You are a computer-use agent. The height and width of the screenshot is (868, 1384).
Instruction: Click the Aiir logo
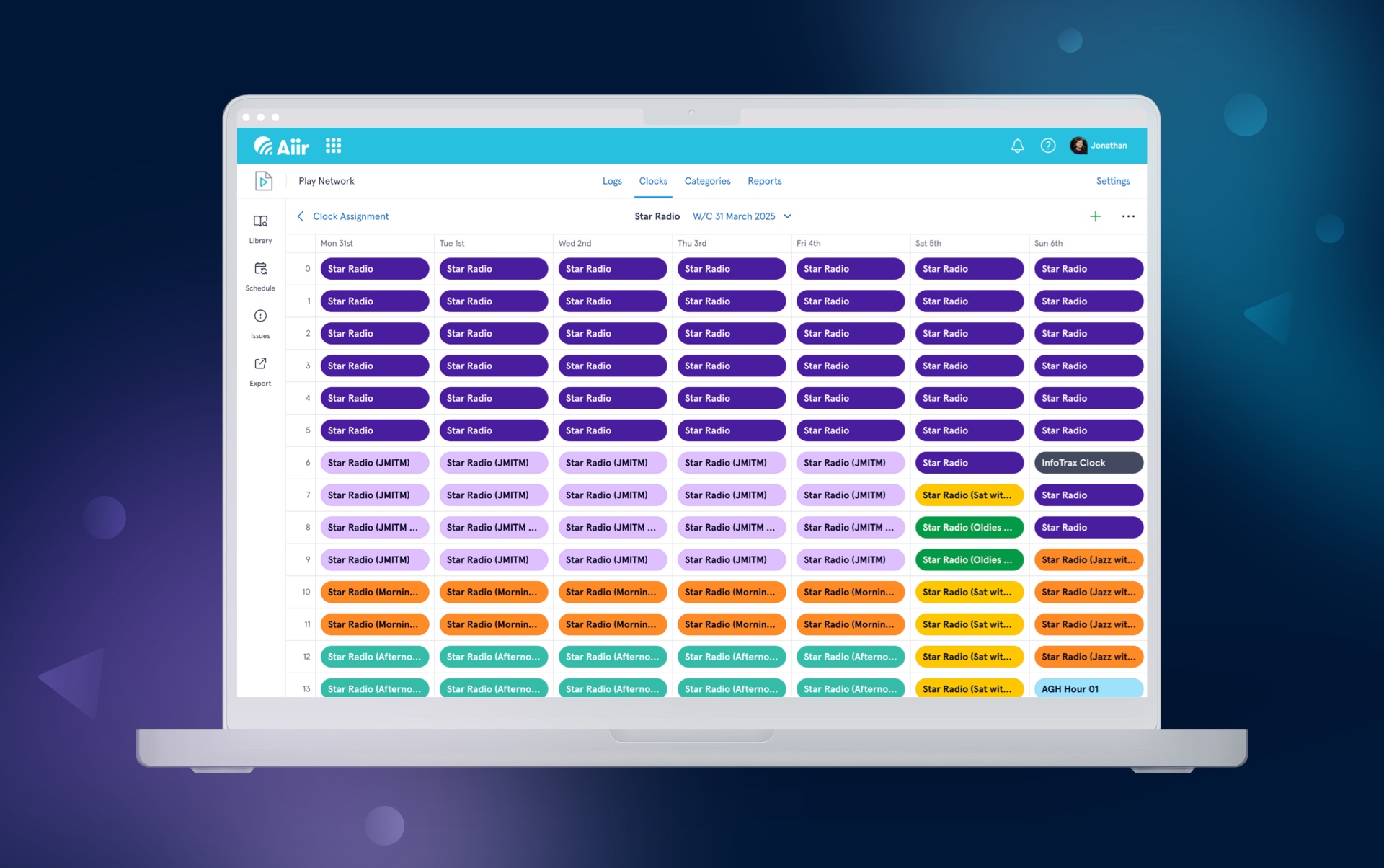[x=281, y=146]
